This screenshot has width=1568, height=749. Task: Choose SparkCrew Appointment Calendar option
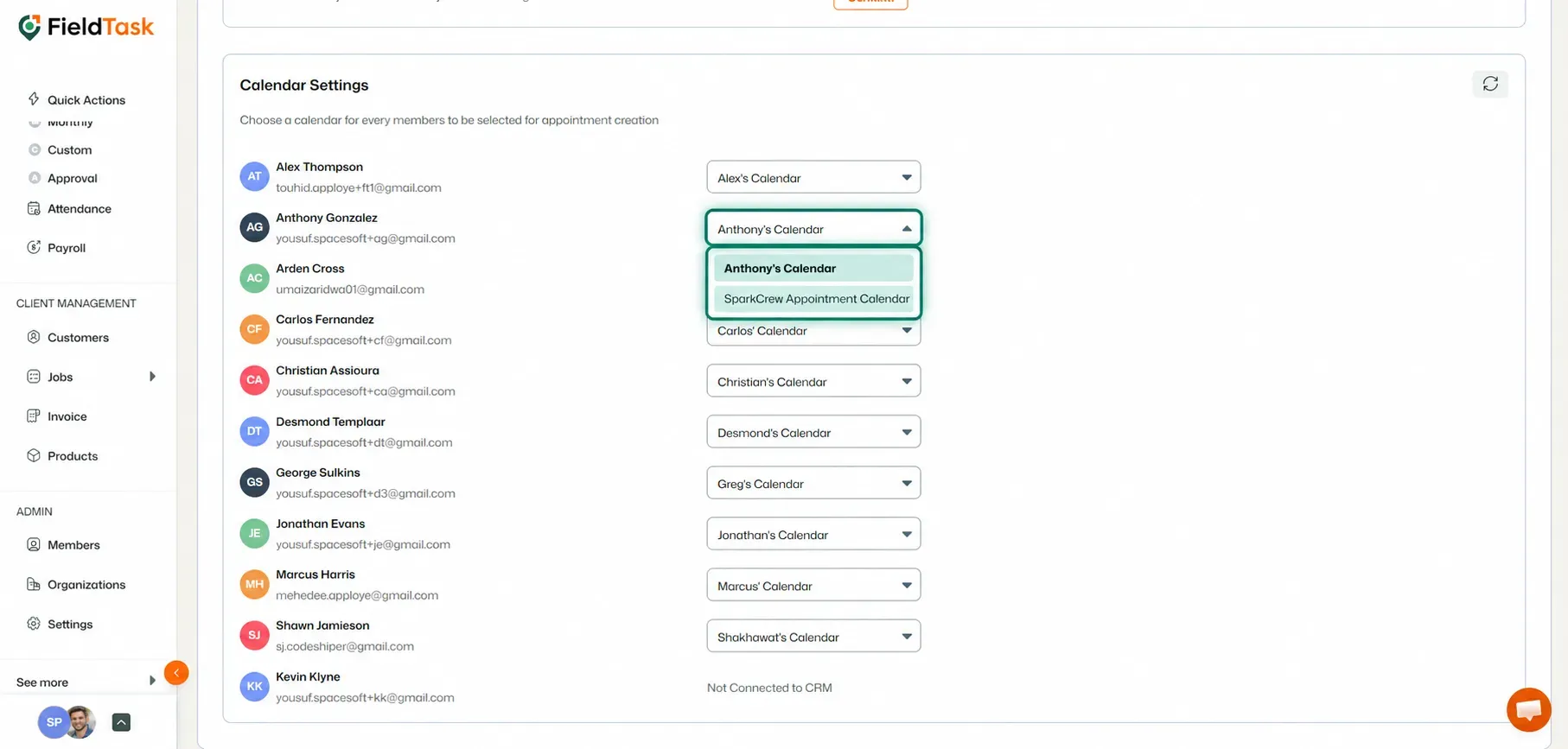[x=813, y=299]
